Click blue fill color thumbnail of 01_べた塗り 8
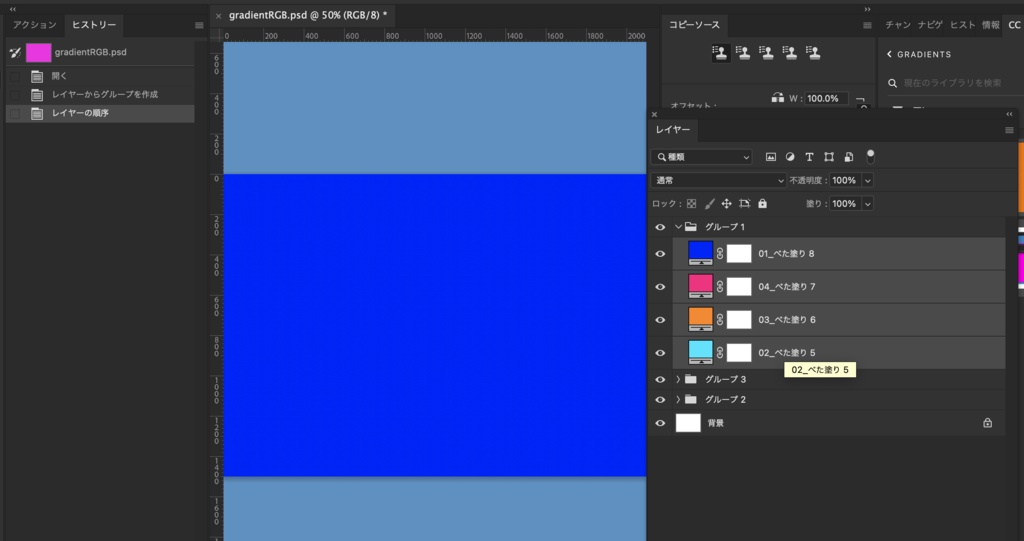Screen dimensions: 1024x541 pos(701,252)
